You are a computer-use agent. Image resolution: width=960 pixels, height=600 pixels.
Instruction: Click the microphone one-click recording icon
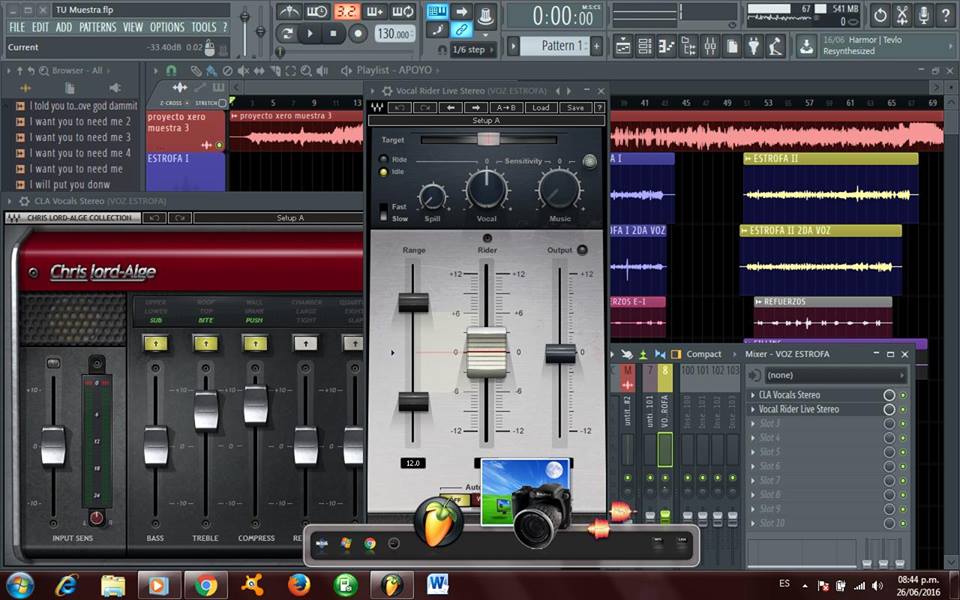click(x=924, y=15)
